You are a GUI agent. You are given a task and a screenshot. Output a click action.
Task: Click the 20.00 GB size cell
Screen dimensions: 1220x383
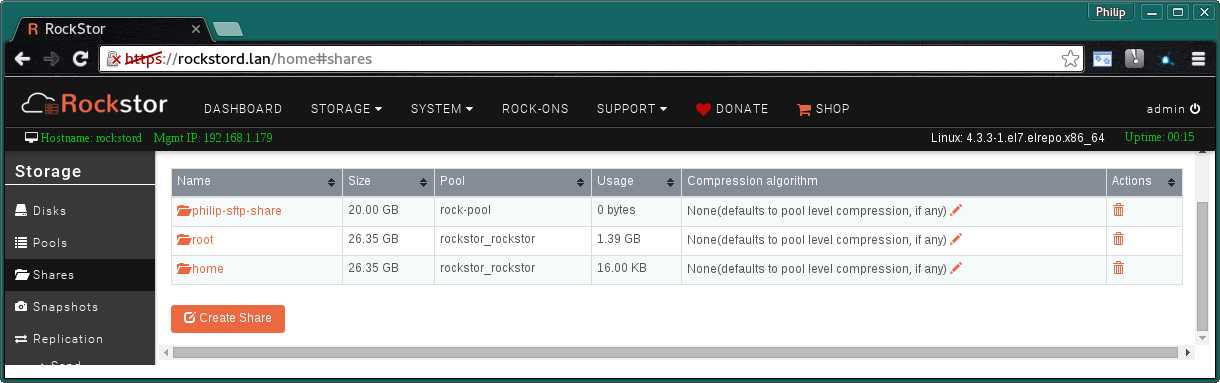click(388, 211)
